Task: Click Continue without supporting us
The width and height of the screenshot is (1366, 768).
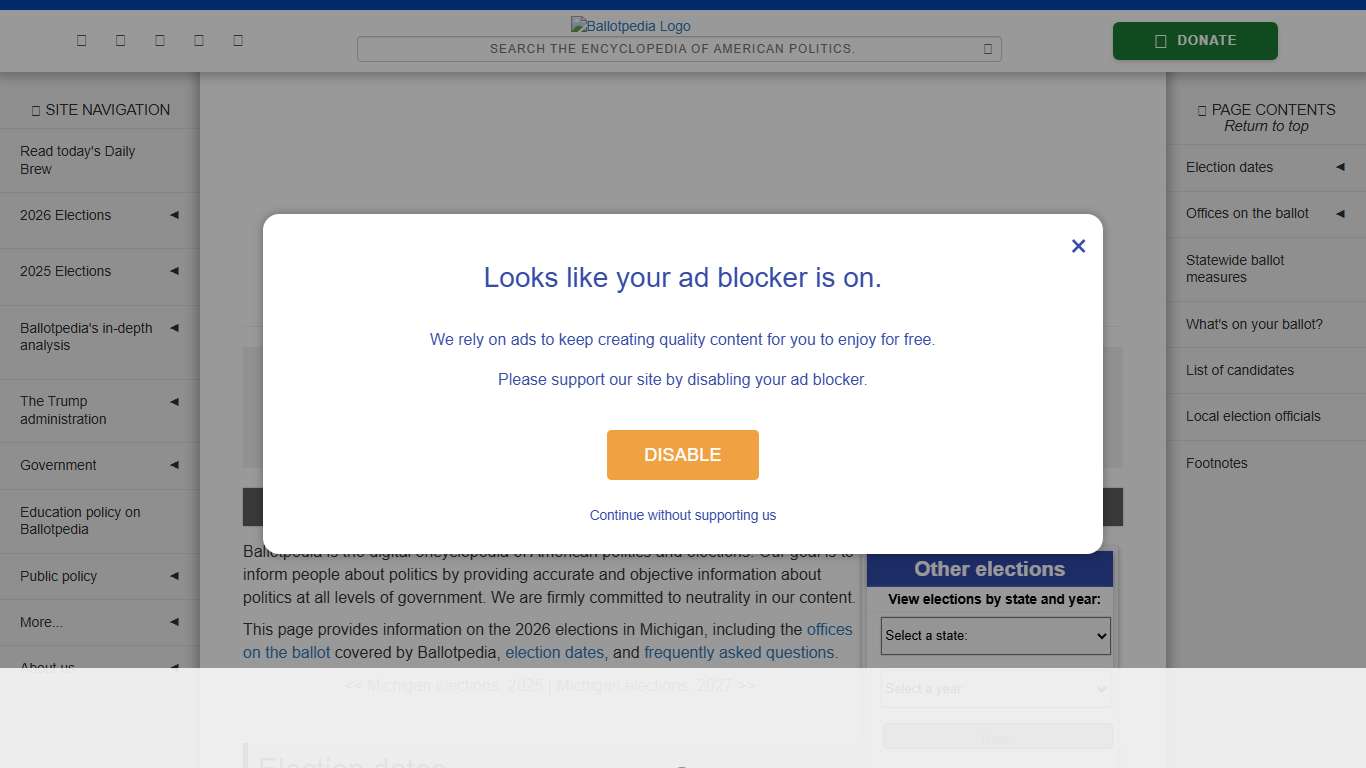Action: 683,515
